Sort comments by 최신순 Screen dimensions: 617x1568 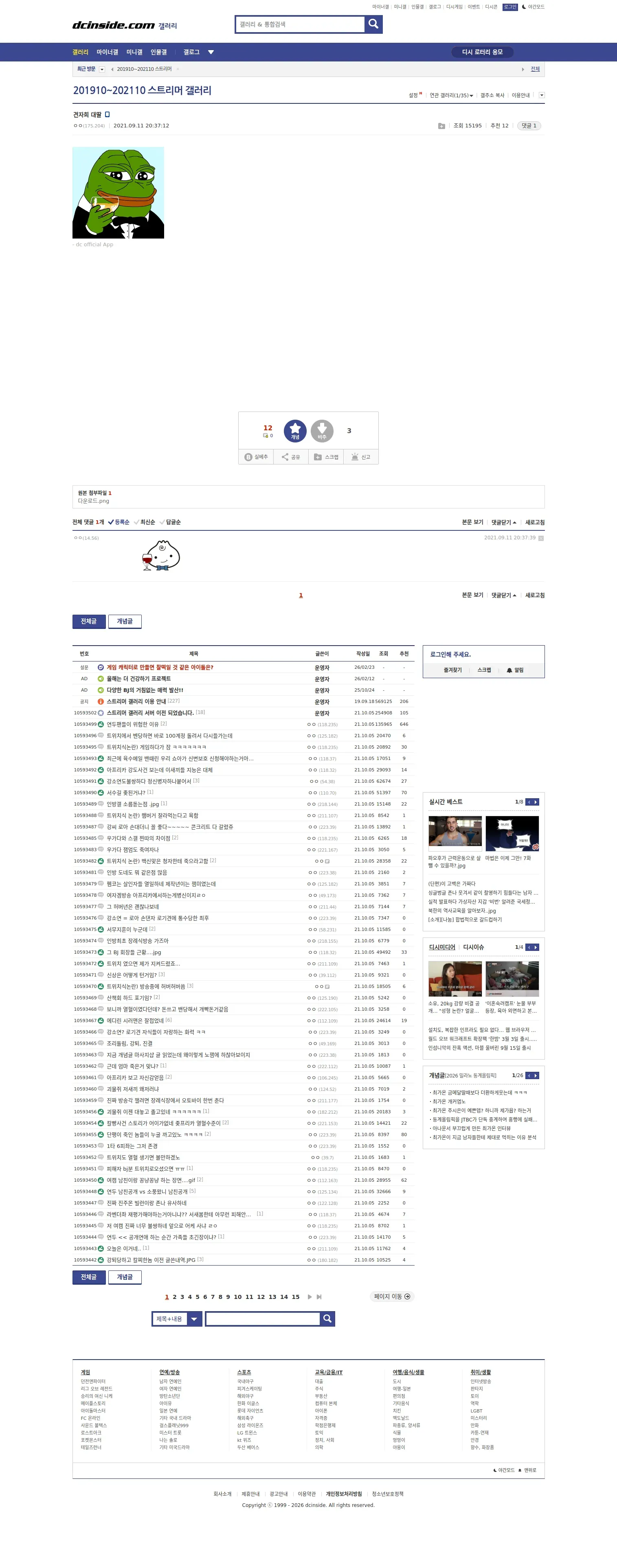(x=144, y=522)
